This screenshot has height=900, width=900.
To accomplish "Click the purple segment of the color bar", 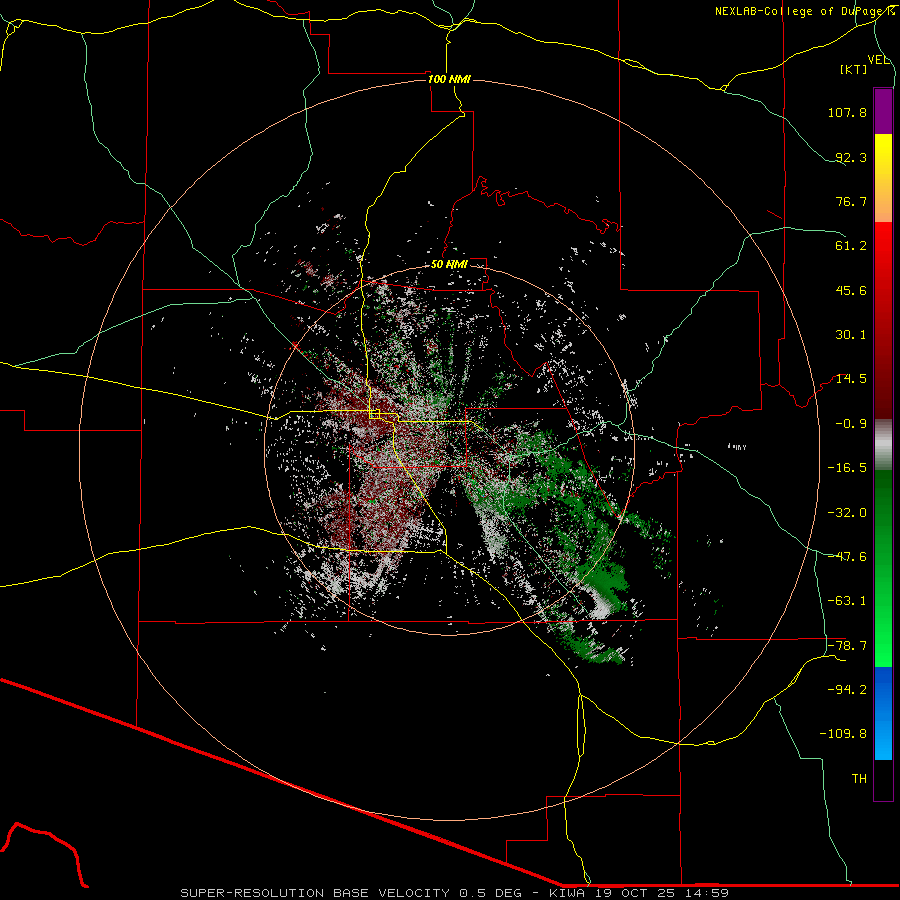I will [883, 111].
